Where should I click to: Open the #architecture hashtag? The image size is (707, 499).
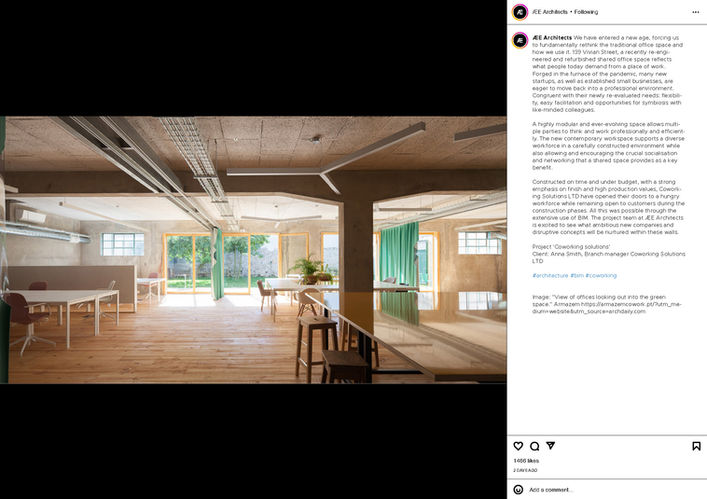click(x=550, y=275)
